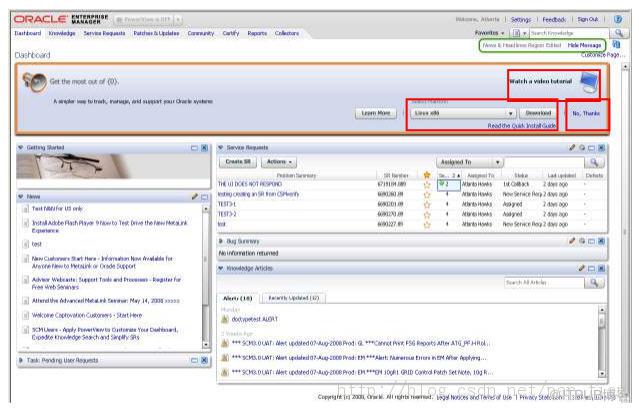The height and width of the screenshot is (410, 639).
Task: Close the Getting Started panel
Action: (204, 147)
